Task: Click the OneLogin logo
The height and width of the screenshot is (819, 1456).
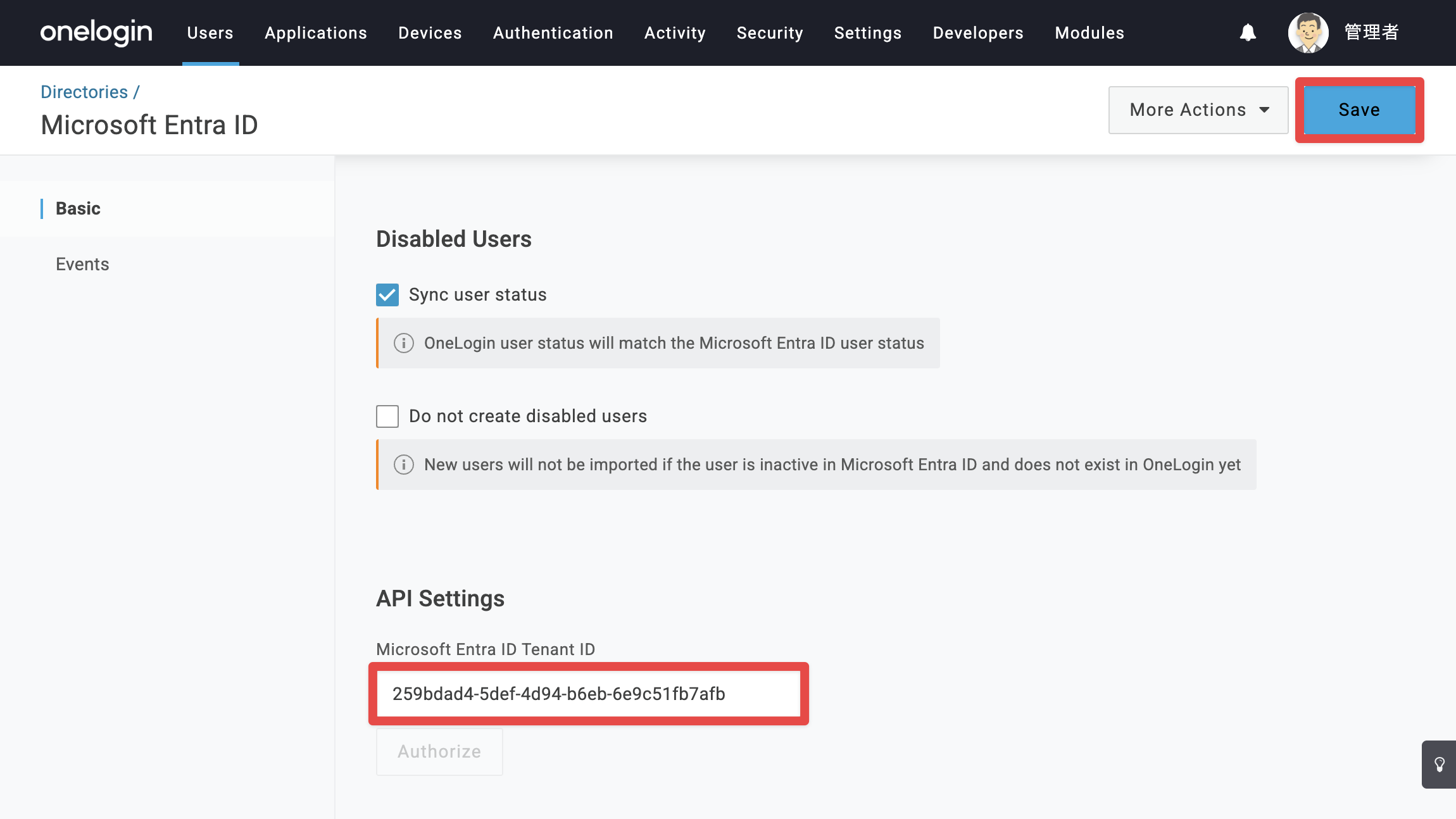Action: click(x=96, y=32)
